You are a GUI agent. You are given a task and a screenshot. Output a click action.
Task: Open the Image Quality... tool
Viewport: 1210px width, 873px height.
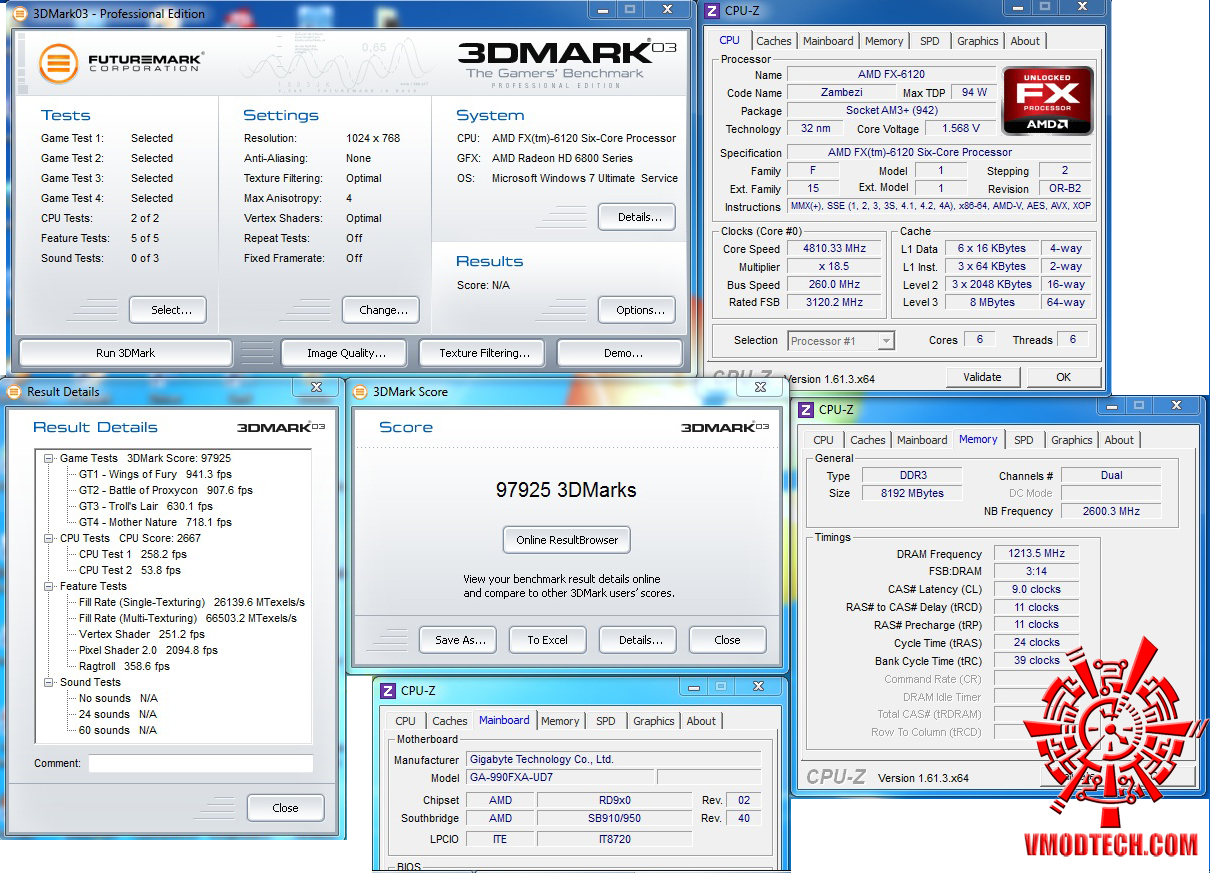click(346, 353)
